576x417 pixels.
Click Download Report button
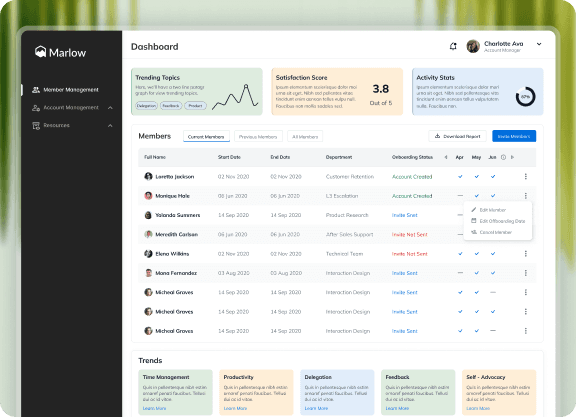tap(457, 136)
